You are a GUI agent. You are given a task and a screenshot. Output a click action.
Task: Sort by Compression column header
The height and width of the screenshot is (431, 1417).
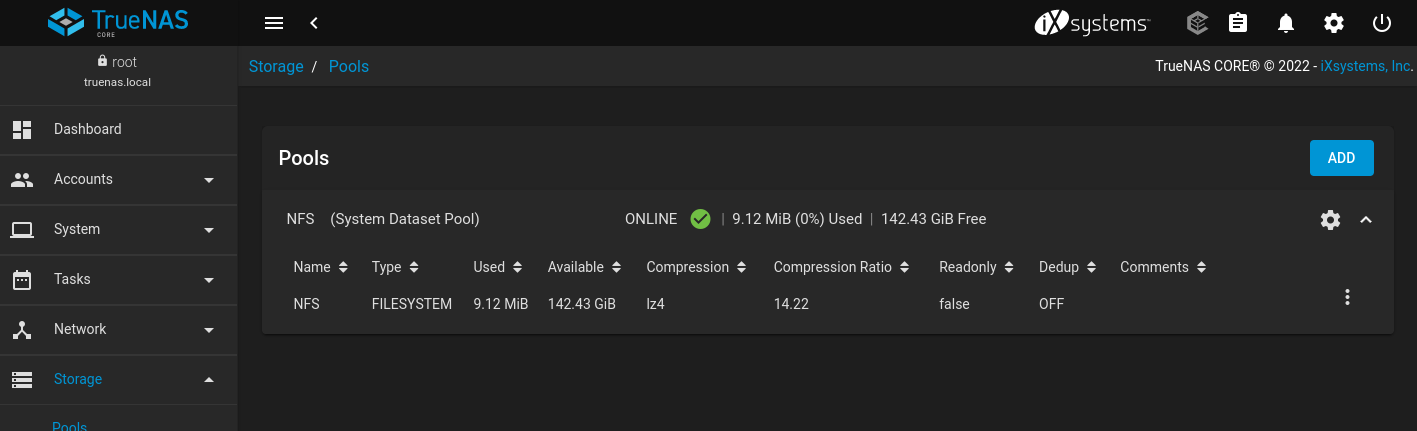[697, 267]
